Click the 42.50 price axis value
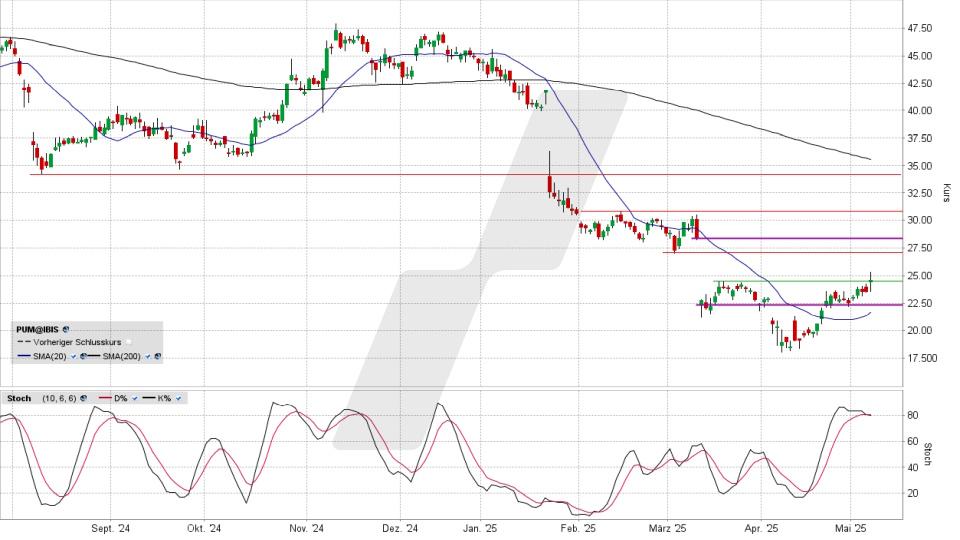 point(920,83)
